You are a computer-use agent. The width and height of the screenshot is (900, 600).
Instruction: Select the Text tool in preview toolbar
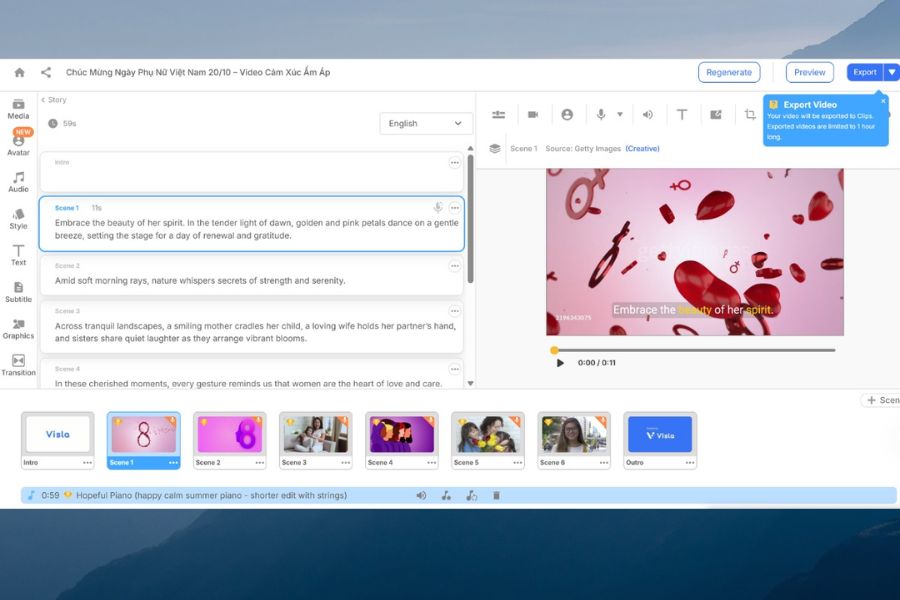(682, 115)
